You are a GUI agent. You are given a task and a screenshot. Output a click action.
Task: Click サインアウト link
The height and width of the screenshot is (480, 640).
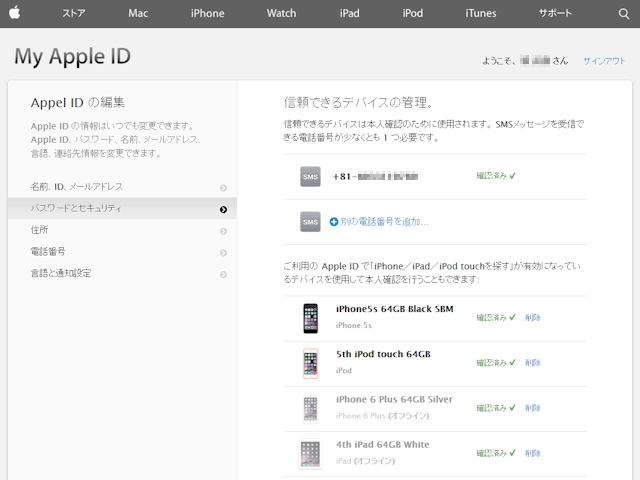tap(604, 61)
